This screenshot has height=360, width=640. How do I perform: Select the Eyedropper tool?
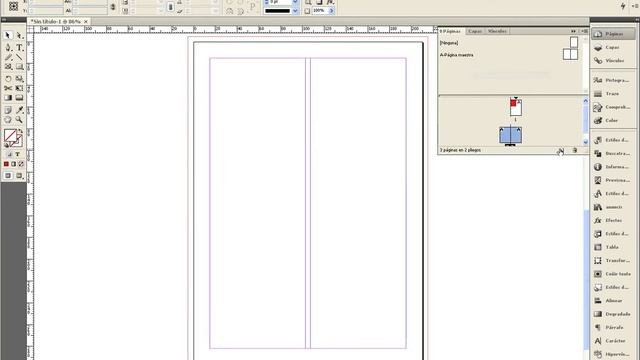(19, 110)
